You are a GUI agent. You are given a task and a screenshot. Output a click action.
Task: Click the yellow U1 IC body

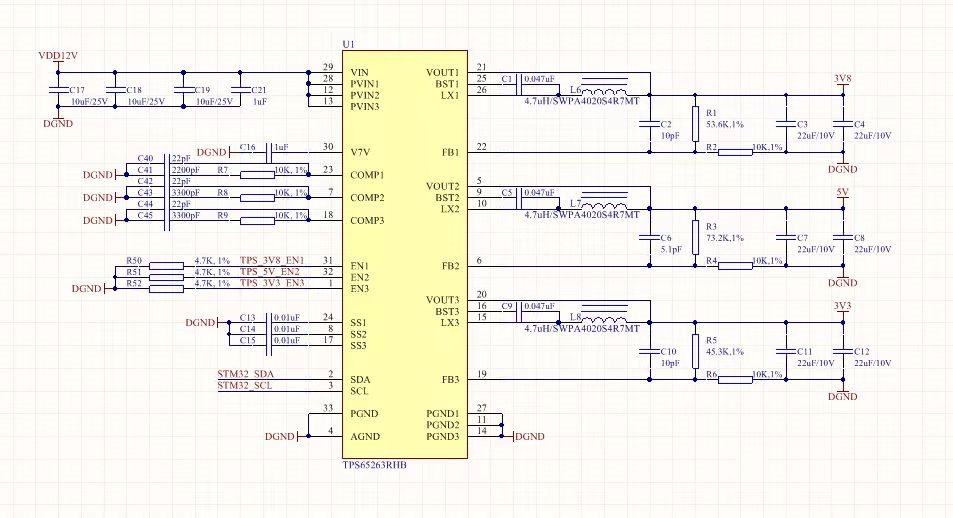point(405,254)
